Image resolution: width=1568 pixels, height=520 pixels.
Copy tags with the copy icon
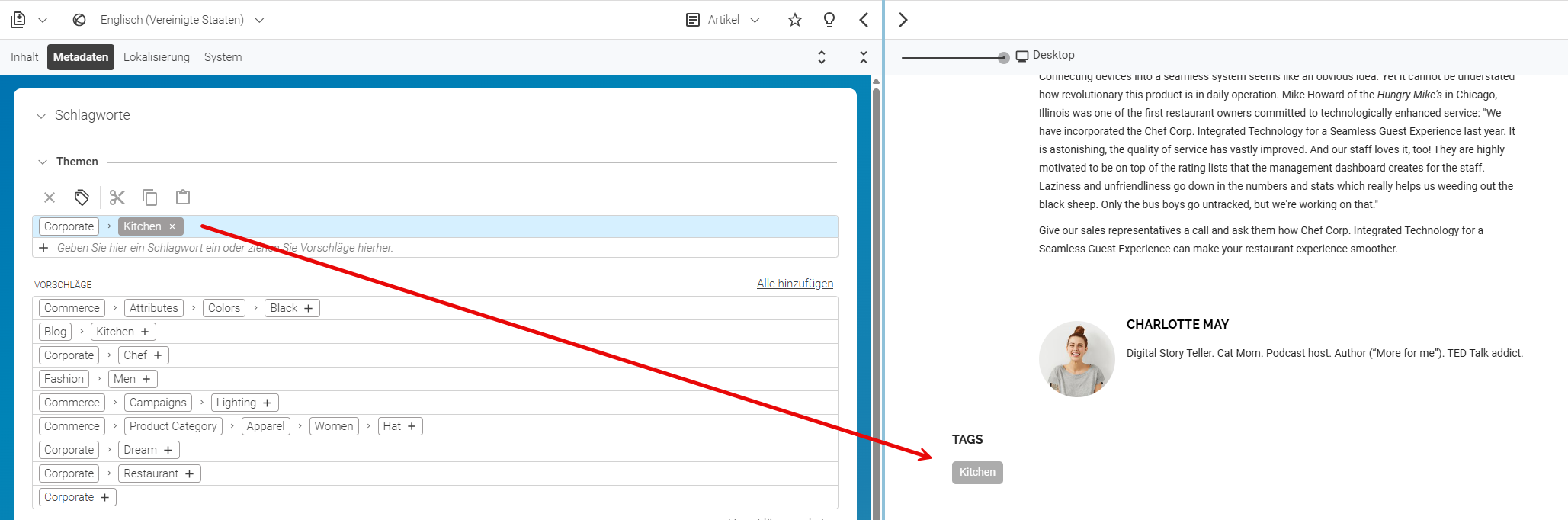click(x=150, y=197)
